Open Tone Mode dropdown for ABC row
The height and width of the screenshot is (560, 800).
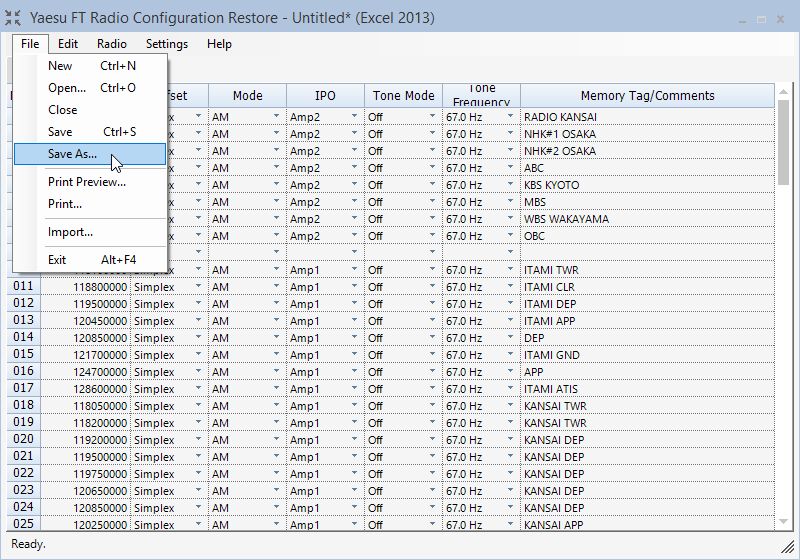(x=433, y=167)
